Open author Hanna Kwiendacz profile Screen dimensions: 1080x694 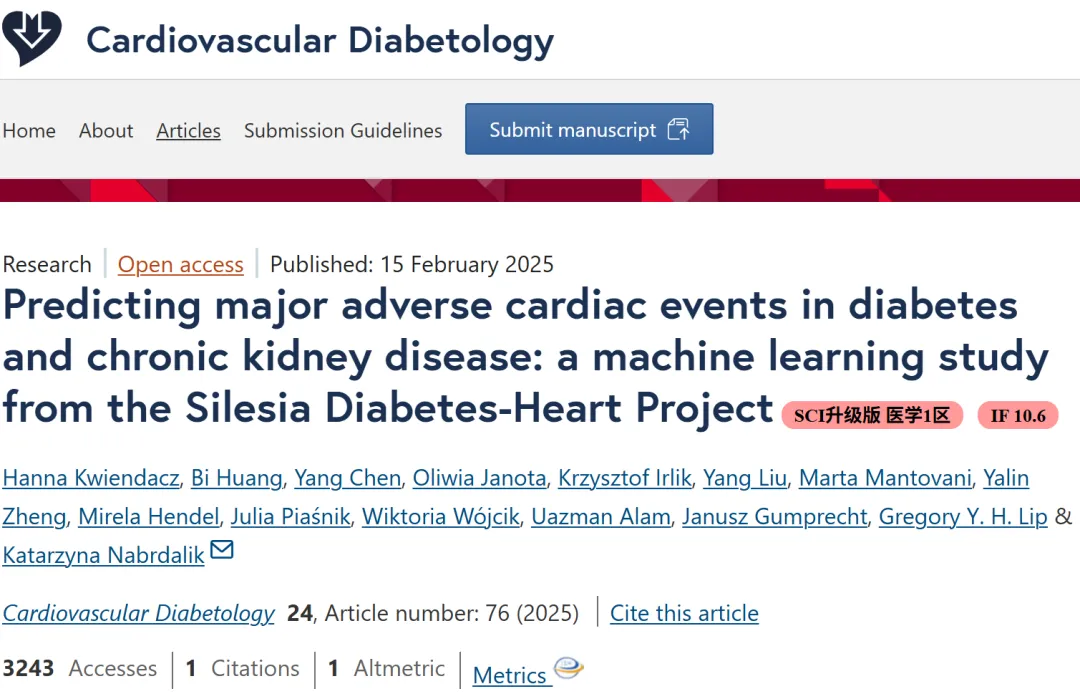click(91, 478)
